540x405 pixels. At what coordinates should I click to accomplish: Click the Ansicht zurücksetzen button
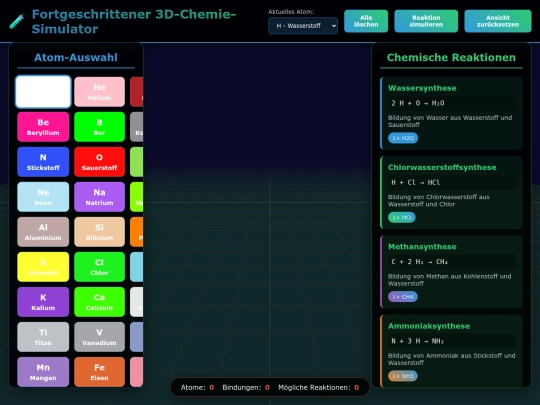pos(498,21)
